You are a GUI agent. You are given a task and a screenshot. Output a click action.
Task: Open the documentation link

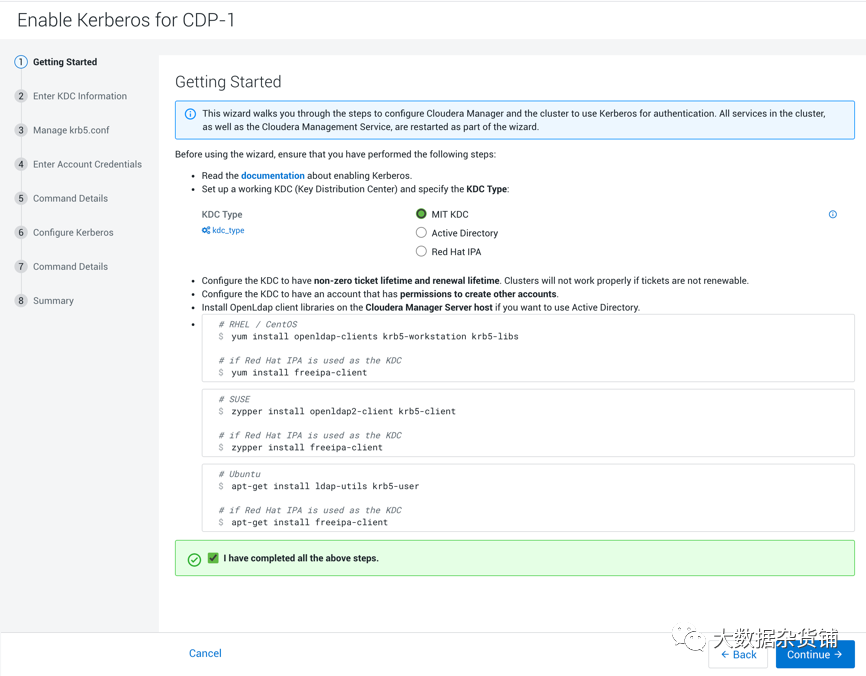pyautogui.click(x=272, y=176)
